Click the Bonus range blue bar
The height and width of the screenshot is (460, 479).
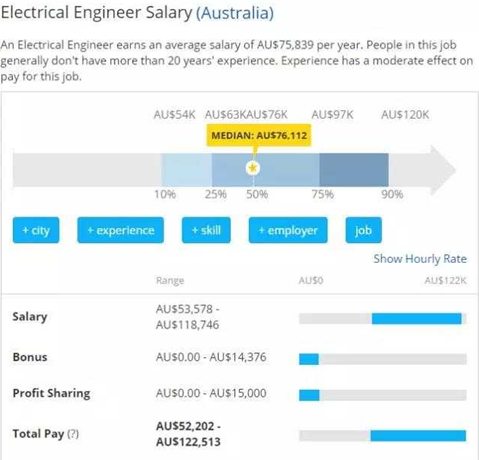point(309,359)
